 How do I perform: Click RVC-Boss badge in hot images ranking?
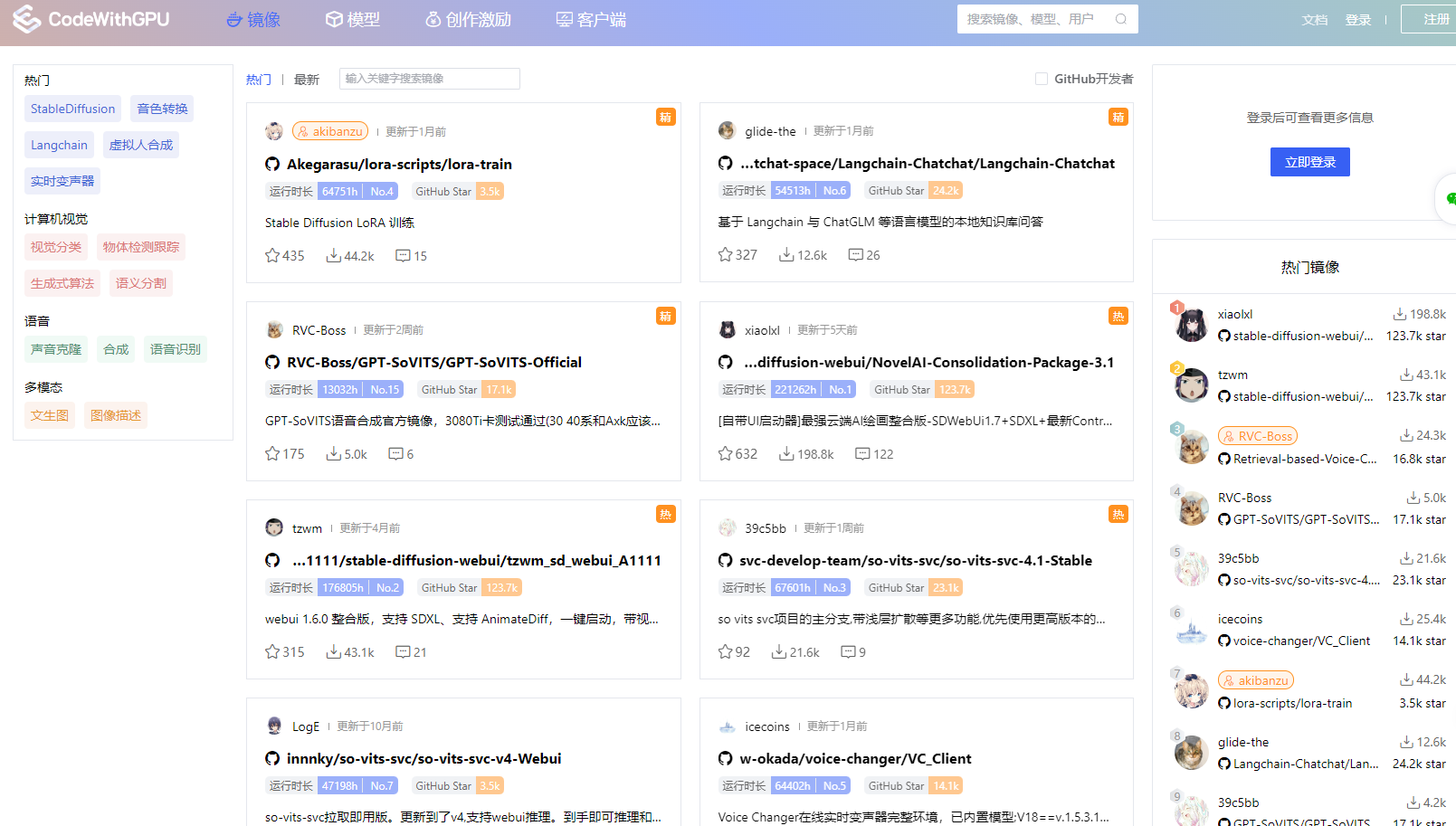pos(1258,436)
